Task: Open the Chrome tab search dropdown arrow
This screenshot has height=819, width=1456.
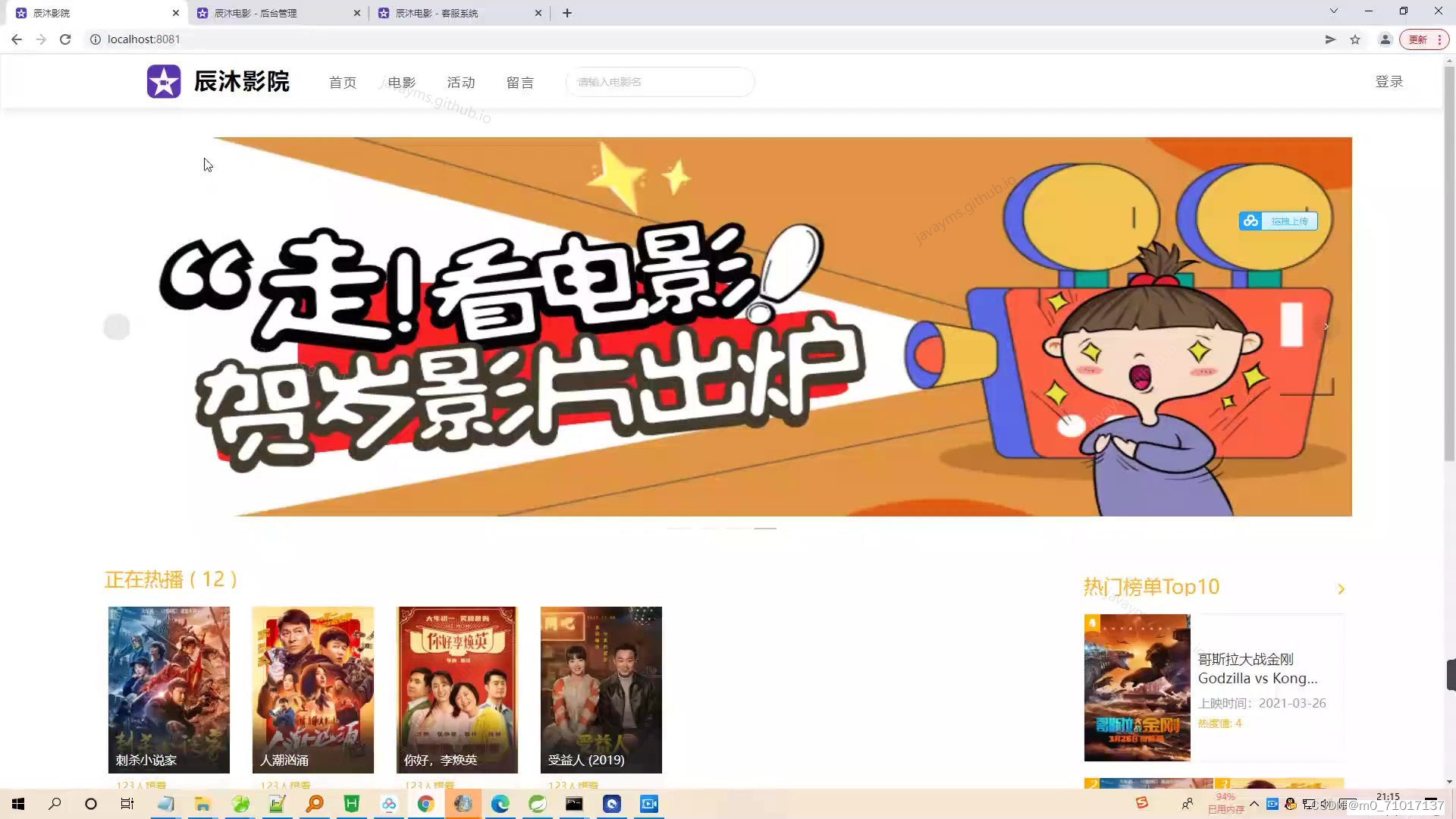Action: 1334,11
